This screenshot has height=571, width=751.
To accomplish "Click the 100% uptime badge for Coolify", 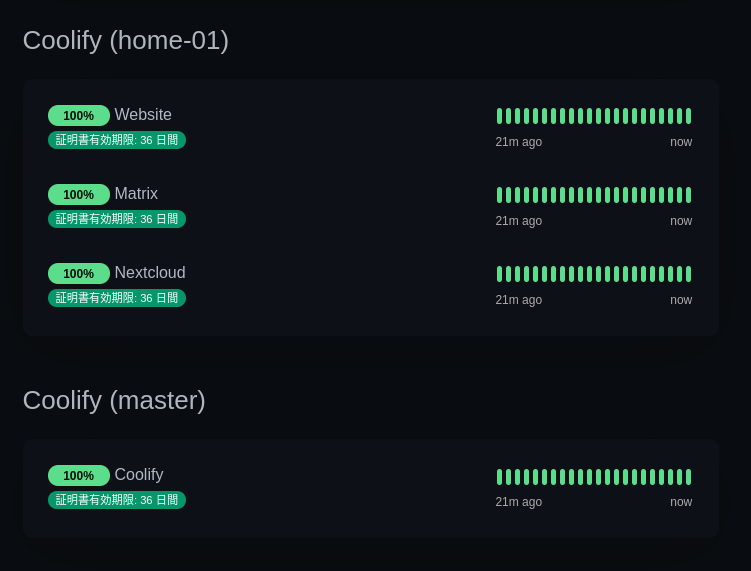I will [x=79, y=476].
